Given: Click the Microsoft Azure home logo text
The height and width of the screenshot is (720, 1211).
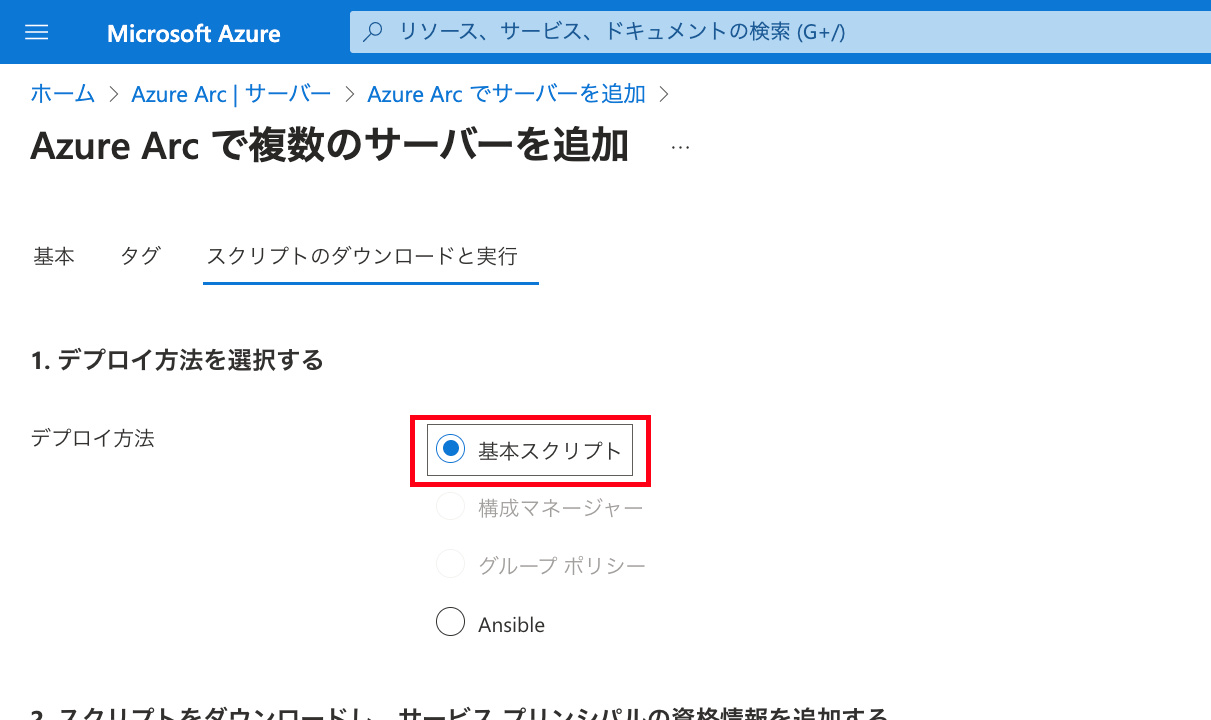Looking at the screenshot, I should tap(194, 33).
